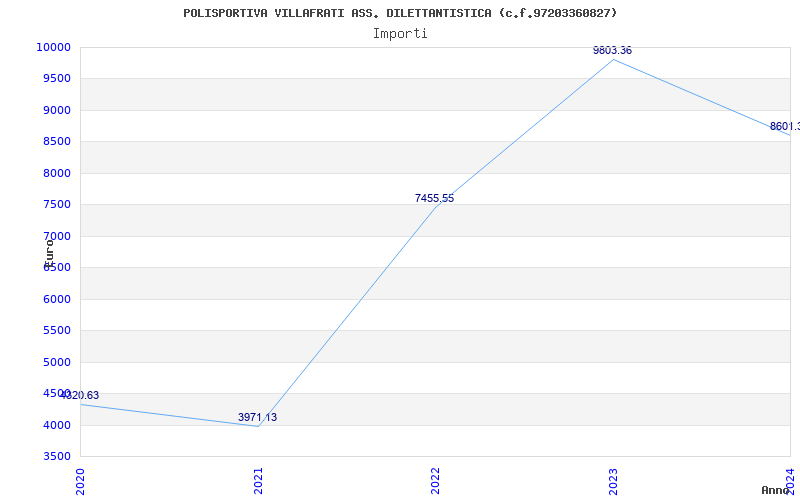Click the 10000 y-axis tick label
800x500 pixels.
53,47
